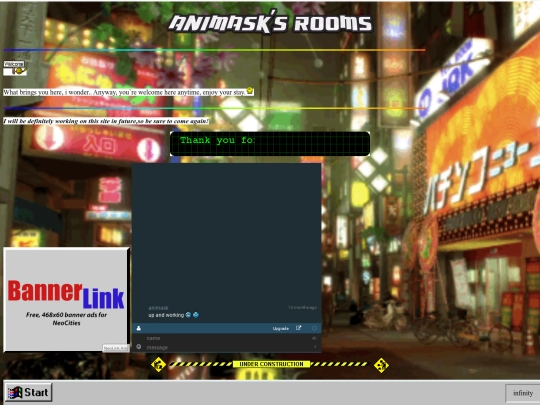Screen dimensions: 540x405
Task: Click the Welcome badge image
Action: (14, 64)
